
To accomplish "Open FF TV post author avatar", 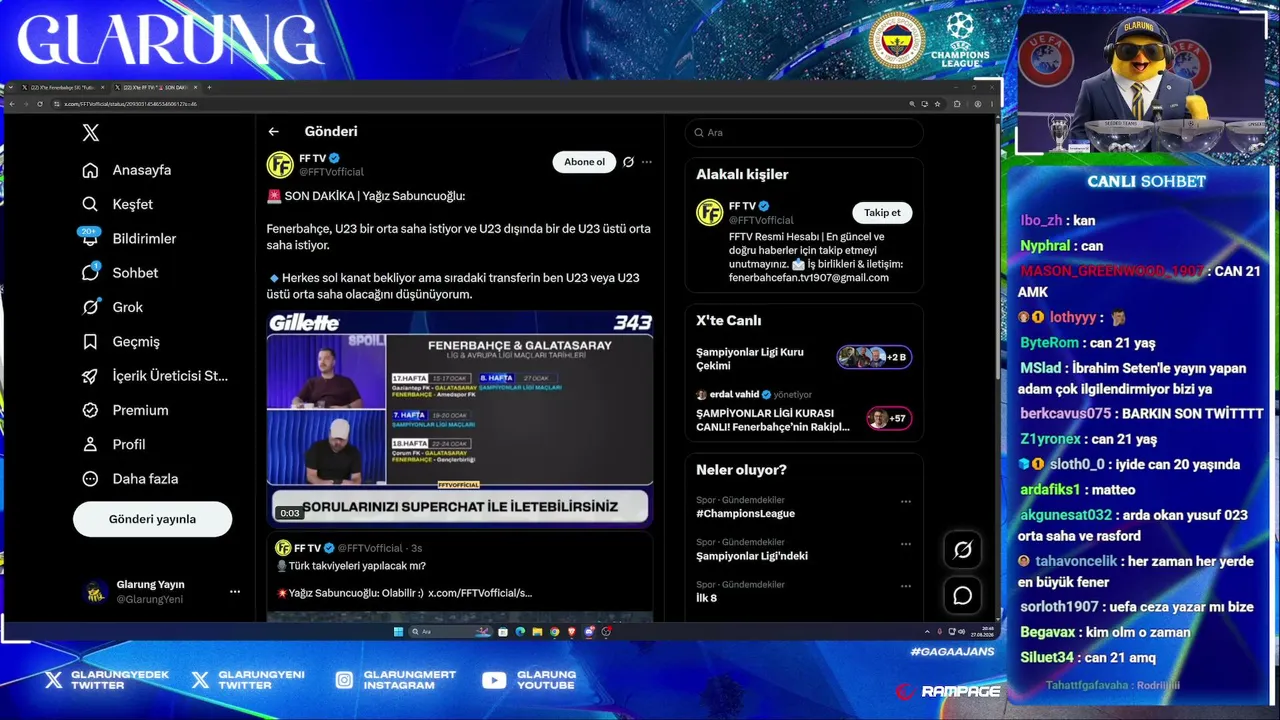I will tap(280, 165).
